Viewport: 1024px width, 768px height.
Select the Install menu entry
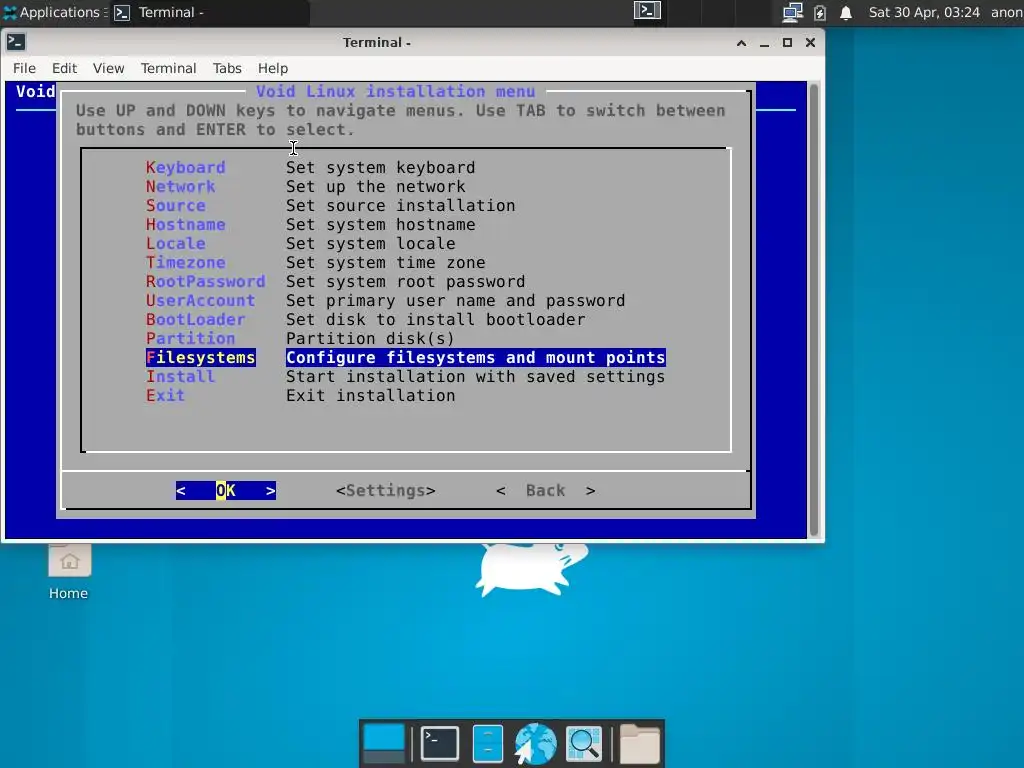coord(180,376)
